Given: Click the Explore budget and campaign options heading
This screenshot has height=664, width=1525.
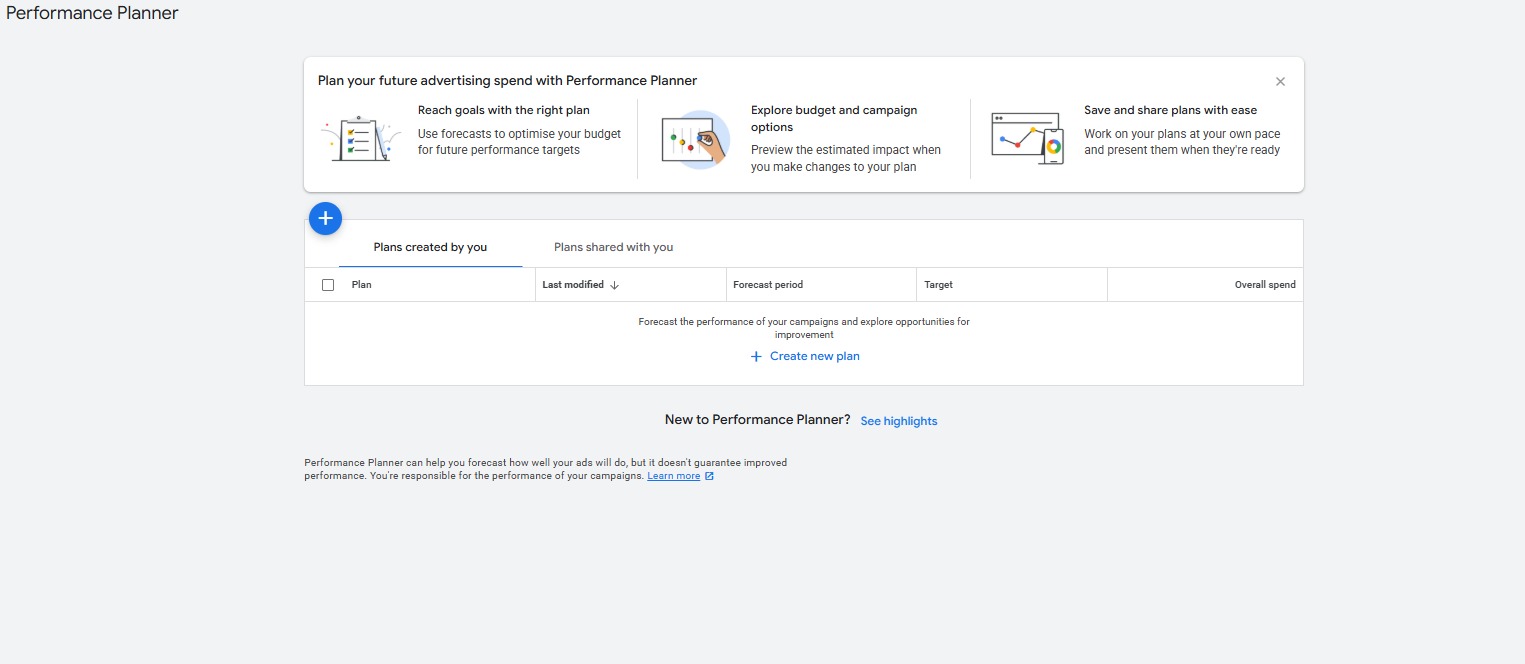Looking at the screenshot, I should 834,118.
